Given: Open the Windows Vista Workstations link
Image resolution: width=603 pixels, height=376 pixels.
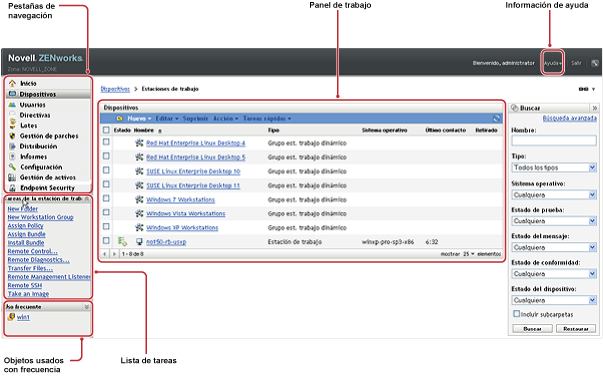Looking at the screenshot, I should click(186, 213).
